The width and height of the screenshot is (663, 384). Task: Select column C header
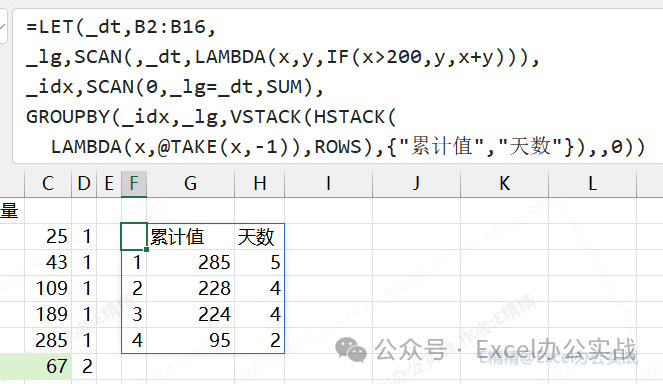pyautogui.click(x=48, y=184)
